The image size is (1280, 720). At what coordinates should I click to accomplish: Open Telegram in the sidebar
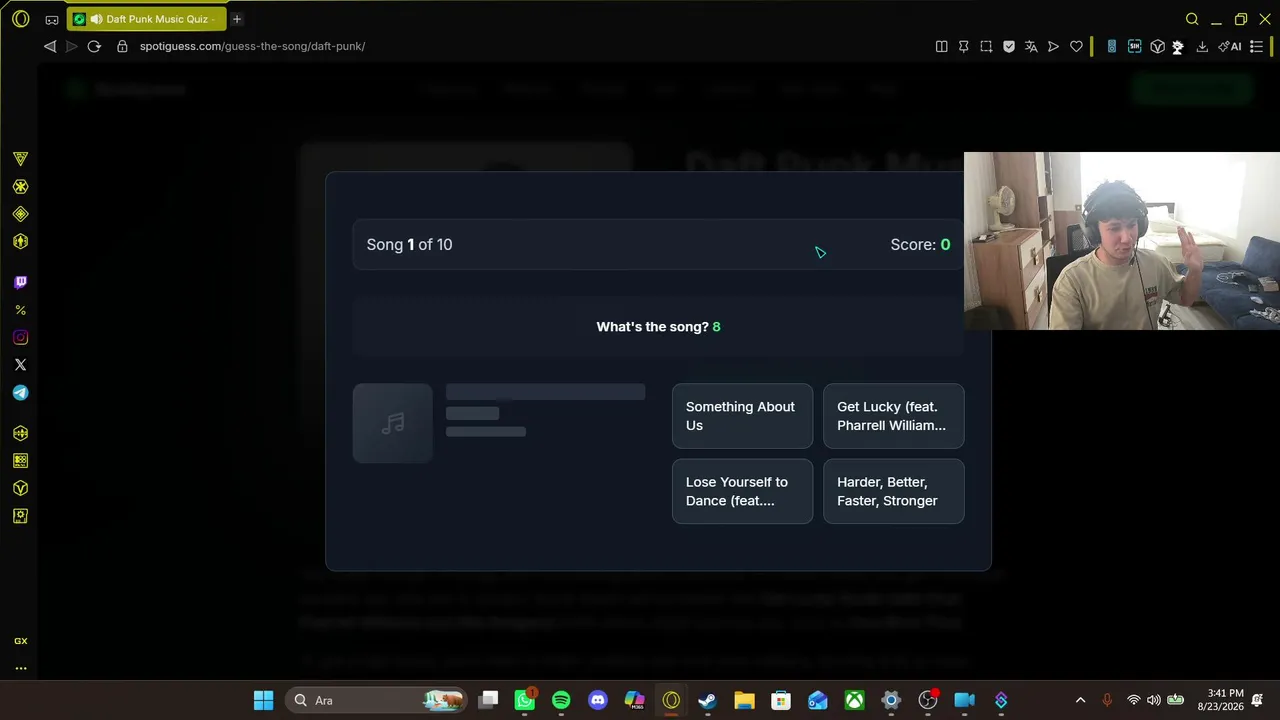[x=20, y=393]
